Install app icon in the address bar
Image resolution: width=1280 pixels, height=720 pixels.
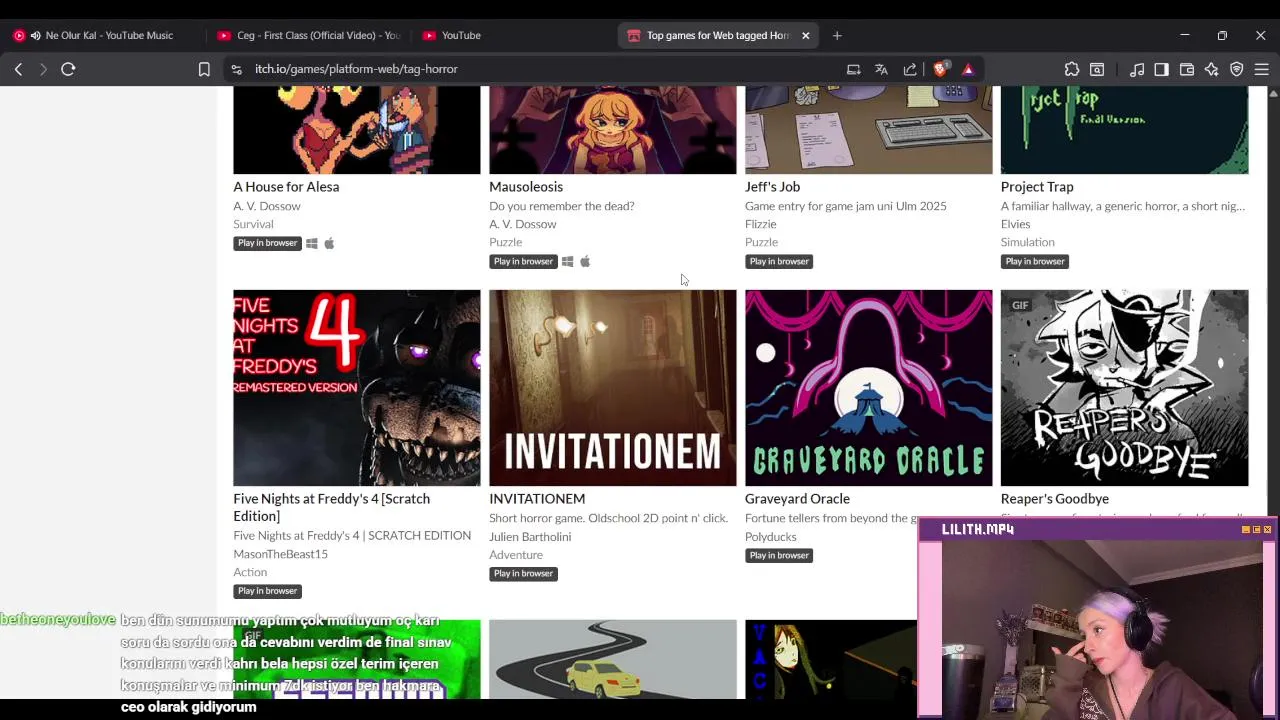pos(853,69)
